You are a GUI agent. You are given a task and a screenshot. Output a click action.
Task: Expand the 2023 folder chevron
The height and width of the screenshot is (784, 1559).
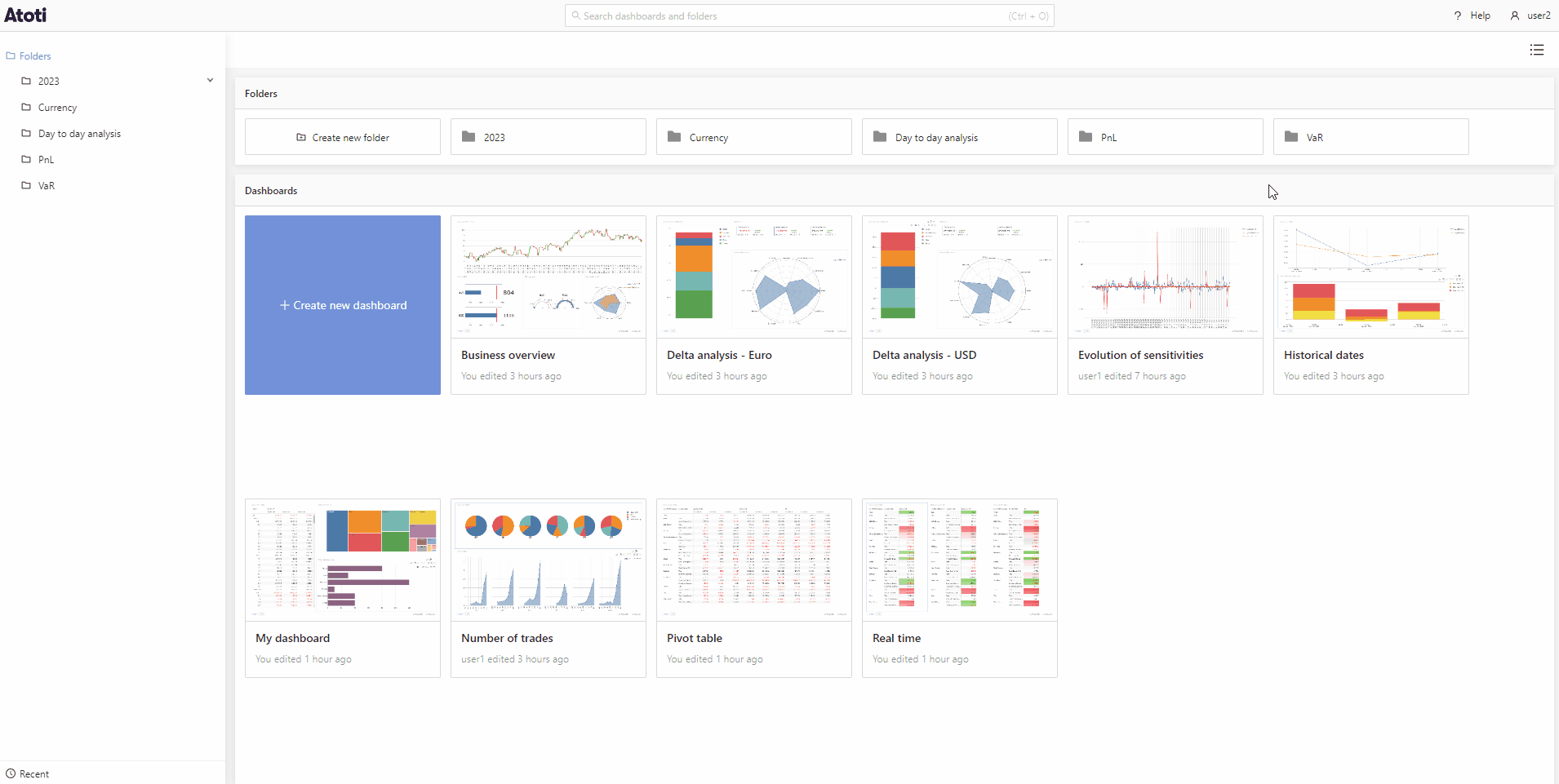(x=210, y=80)
